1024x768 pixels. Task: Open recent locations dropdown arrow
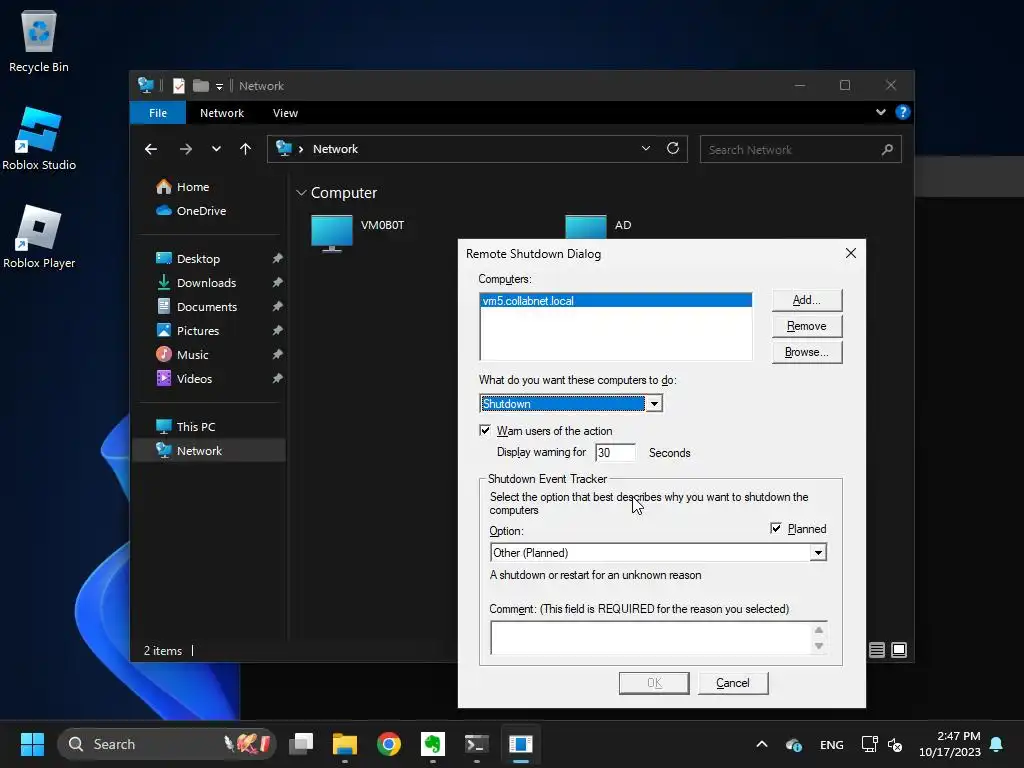pyautogui.click(x=216, y=149)
